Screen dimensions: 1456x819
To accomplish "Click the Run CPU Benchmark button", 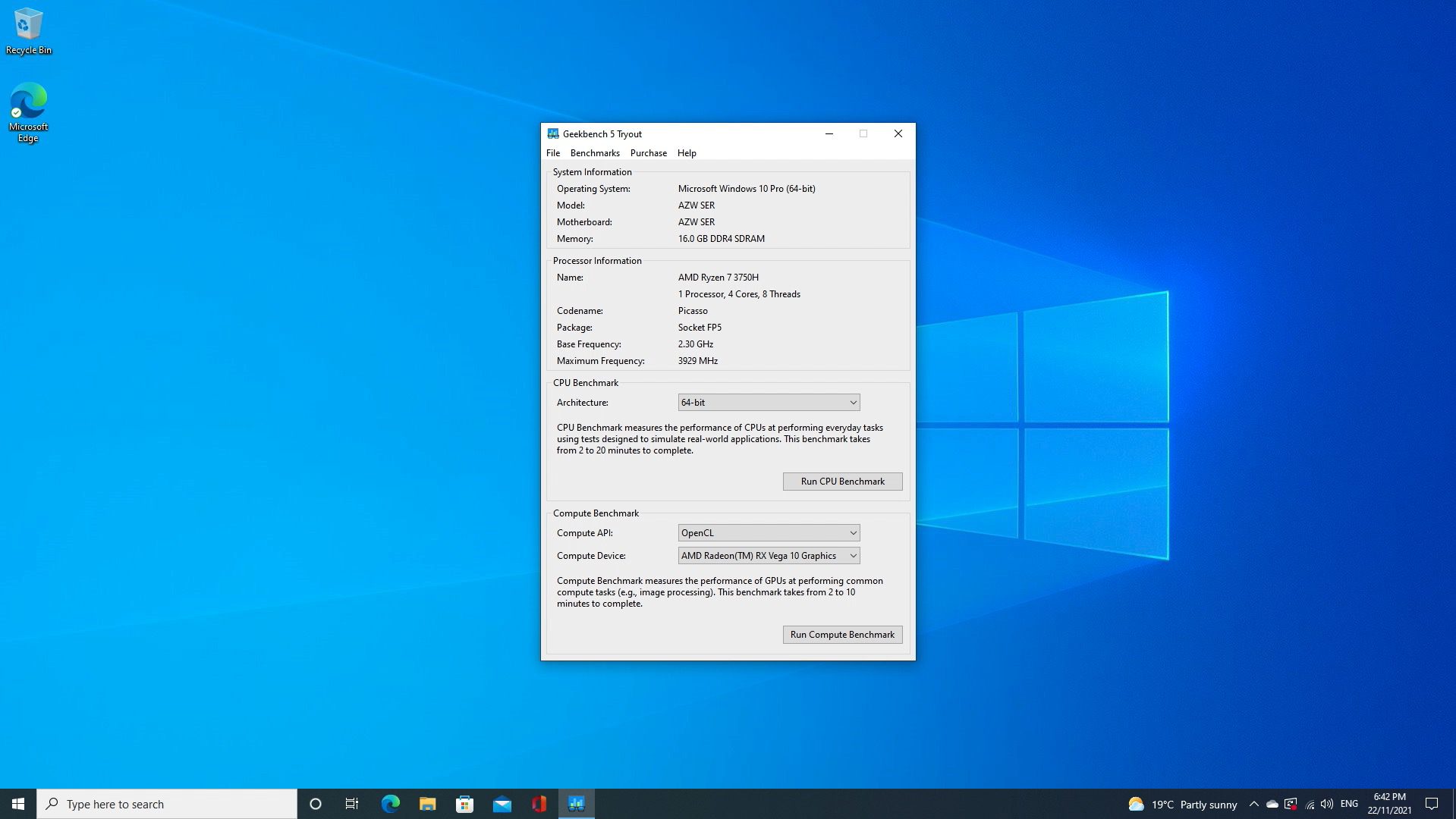I will click(x=842, y=482).
